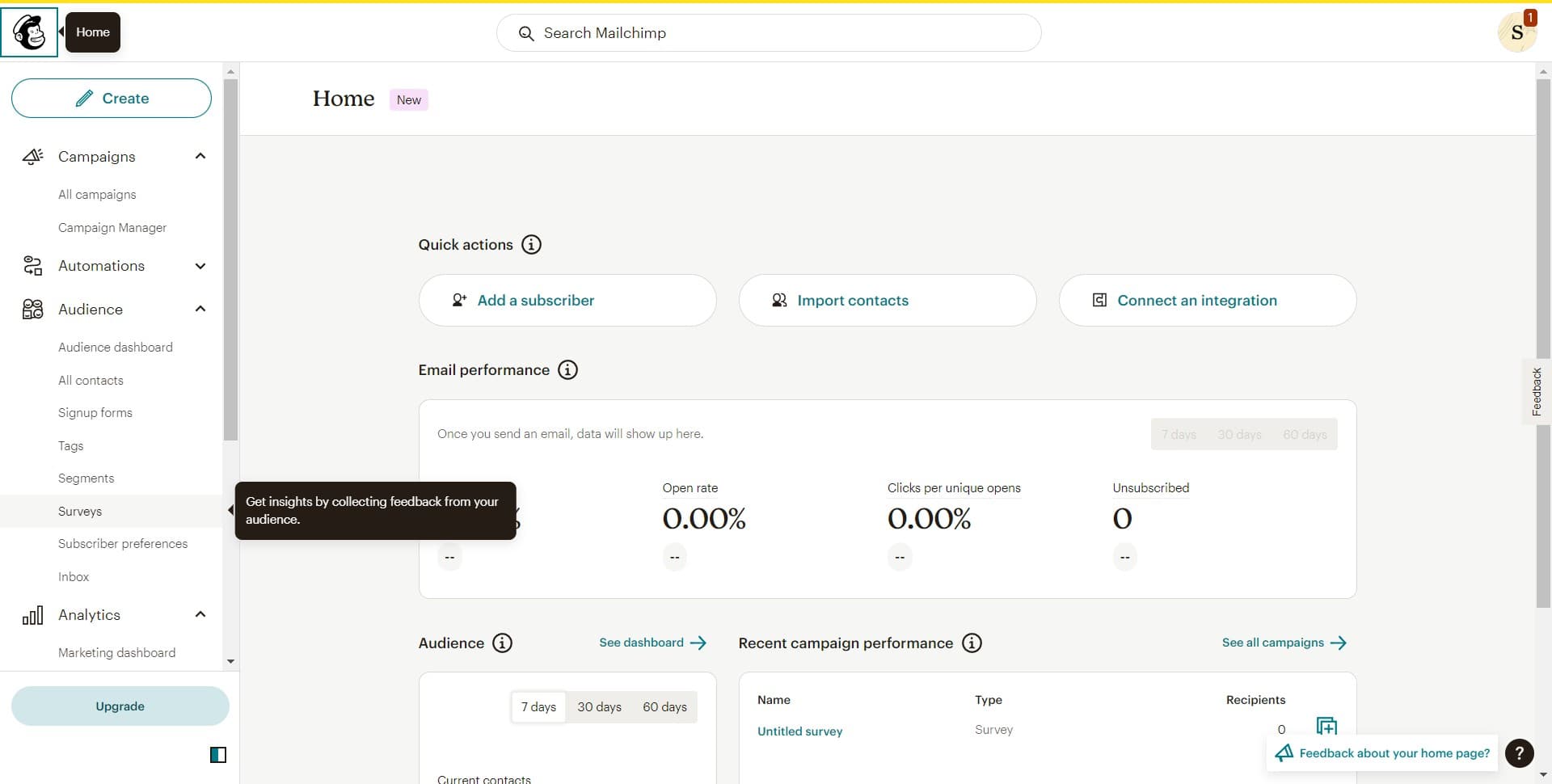Collapse the Campaigns section
Screen dimensions: 1552x784
200,156
